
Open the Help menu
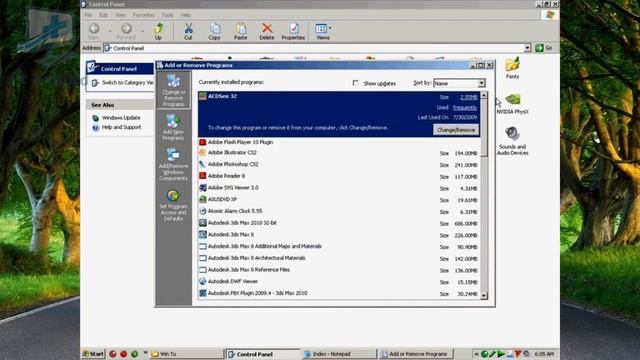coord(186,15)
